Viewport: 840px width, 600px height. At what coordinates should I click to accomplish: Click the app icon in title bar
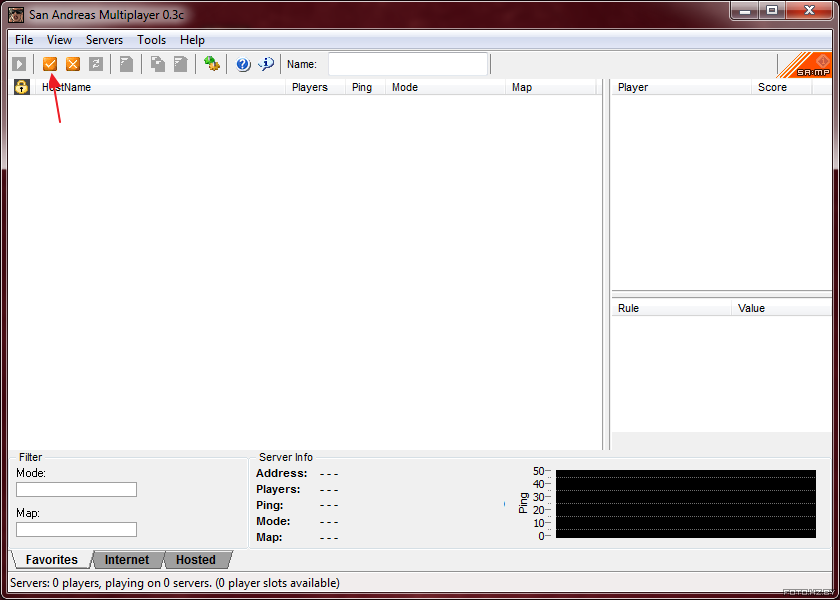16,14
